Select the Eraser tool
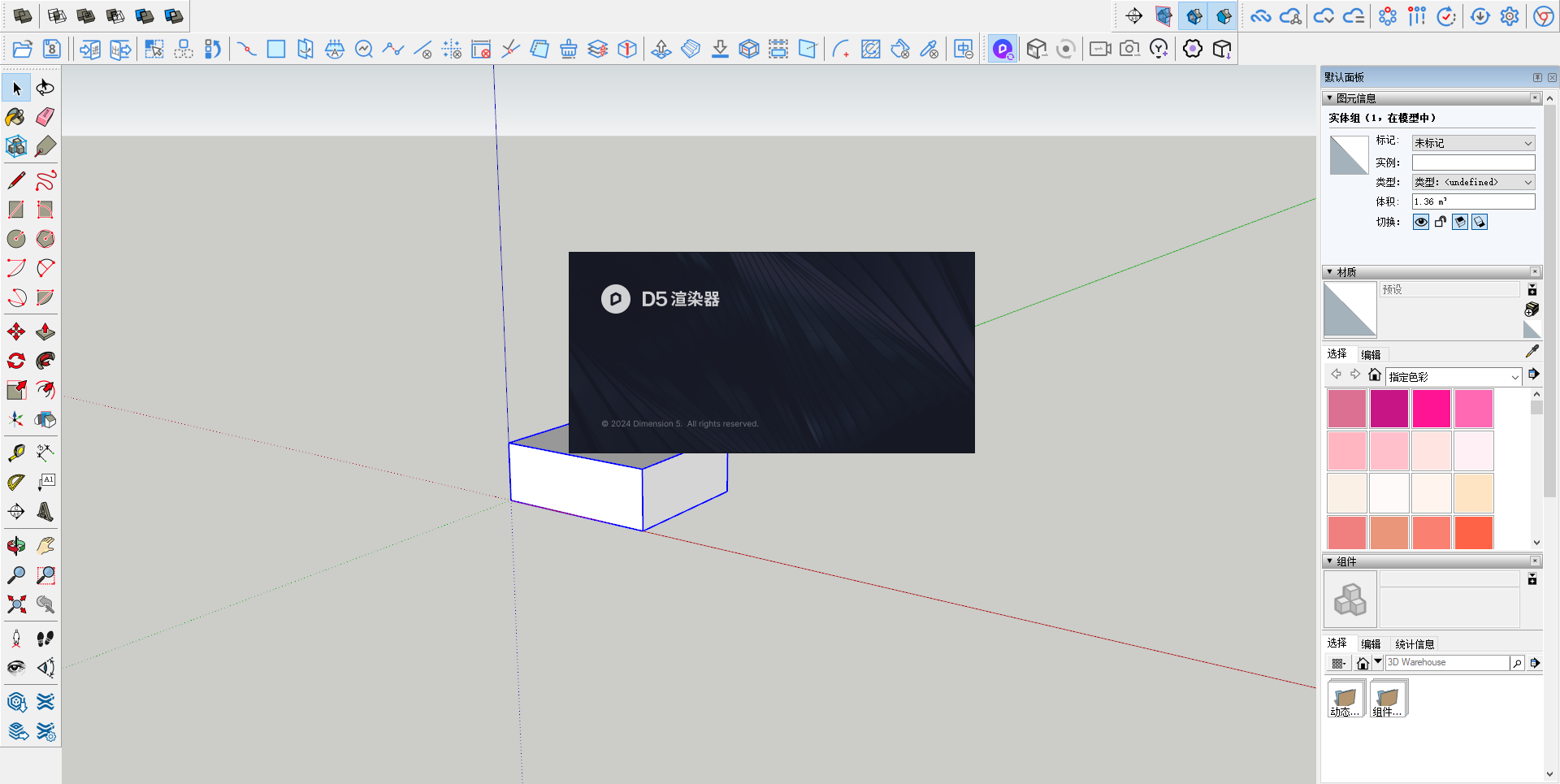Viewport: 1560px width, 784px height. coord(45,117)
